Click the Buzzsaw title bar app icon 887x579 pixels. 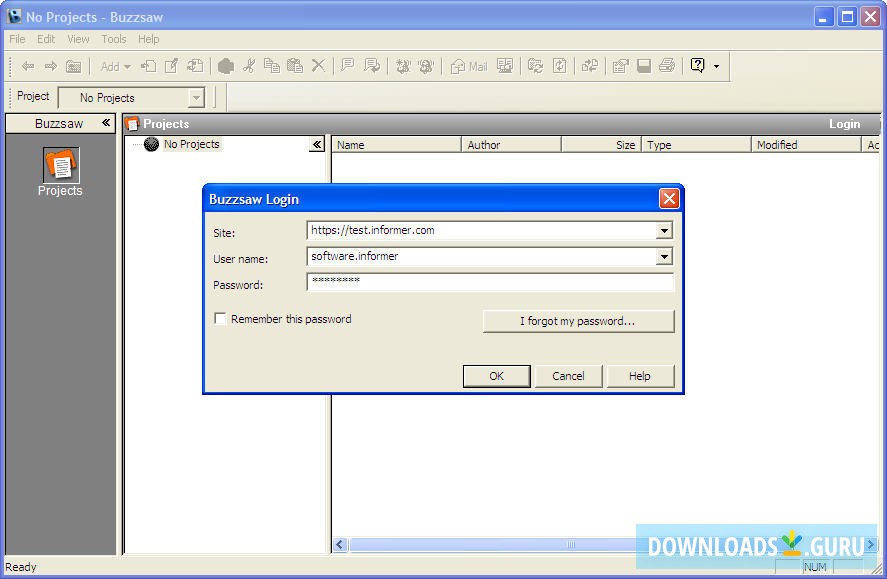[14, 16]
